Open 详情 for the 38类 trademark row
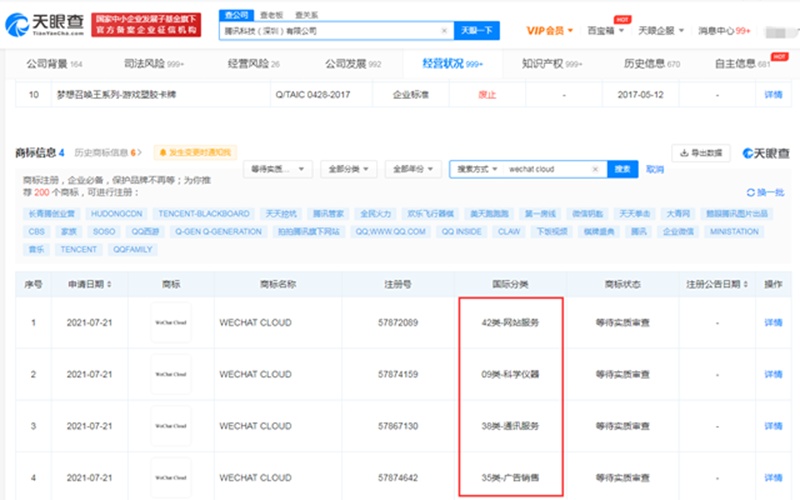The image size is (800, 500). [773, 426]
